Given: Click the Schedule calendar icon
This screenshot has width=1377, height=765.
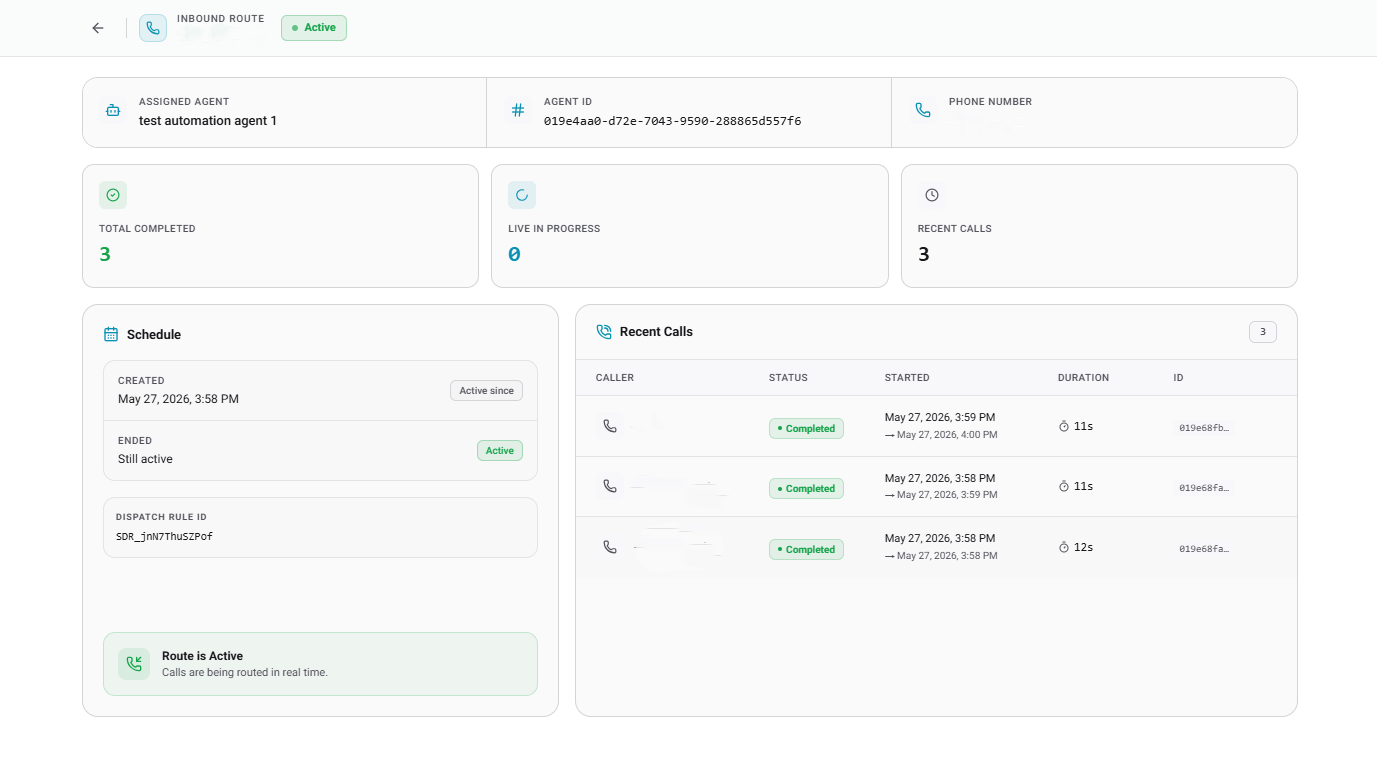Looking at the screenshot, I should 111,335.
